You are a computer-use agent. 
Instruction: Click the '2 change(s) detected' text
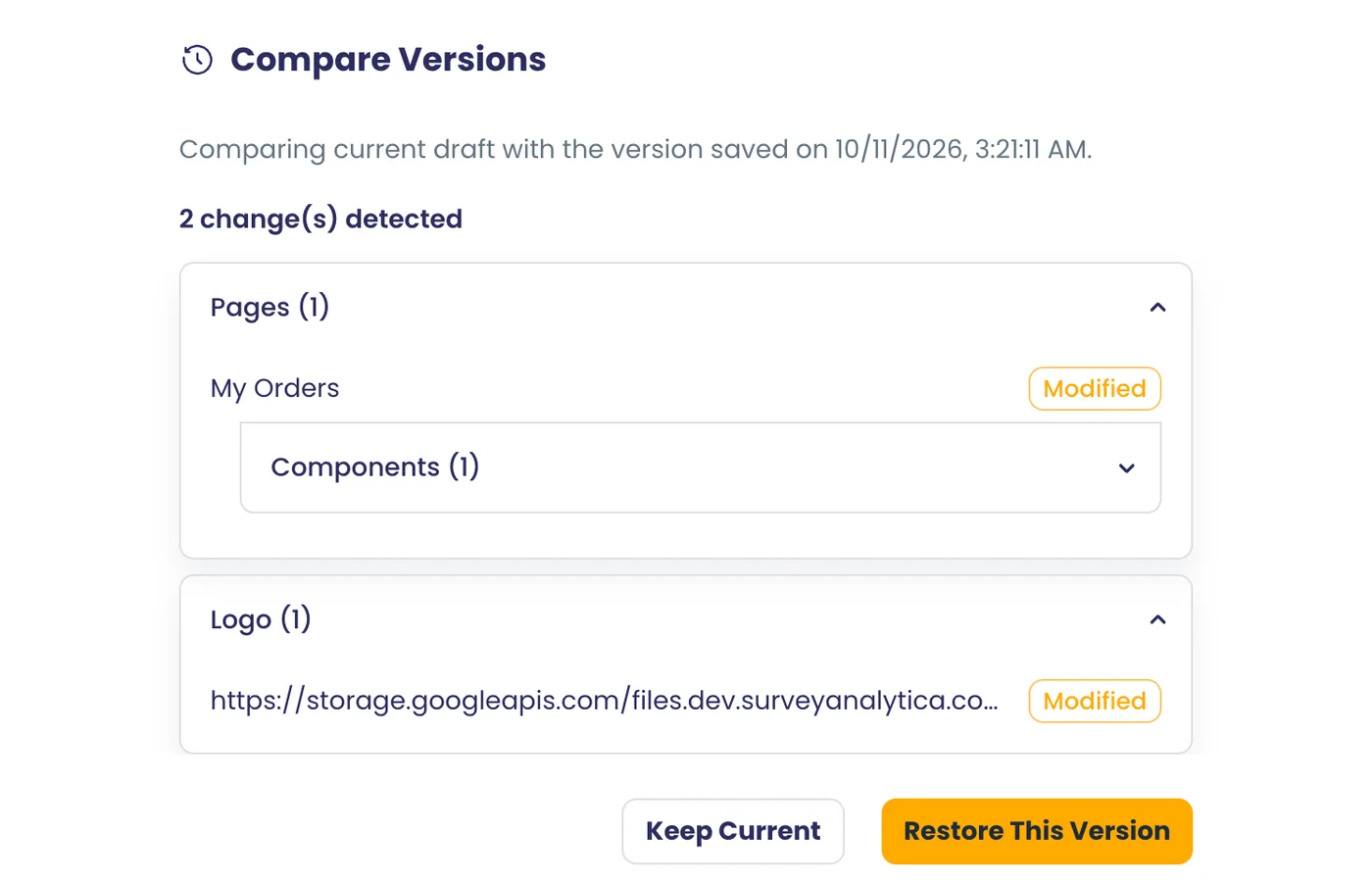pos(320,219)
